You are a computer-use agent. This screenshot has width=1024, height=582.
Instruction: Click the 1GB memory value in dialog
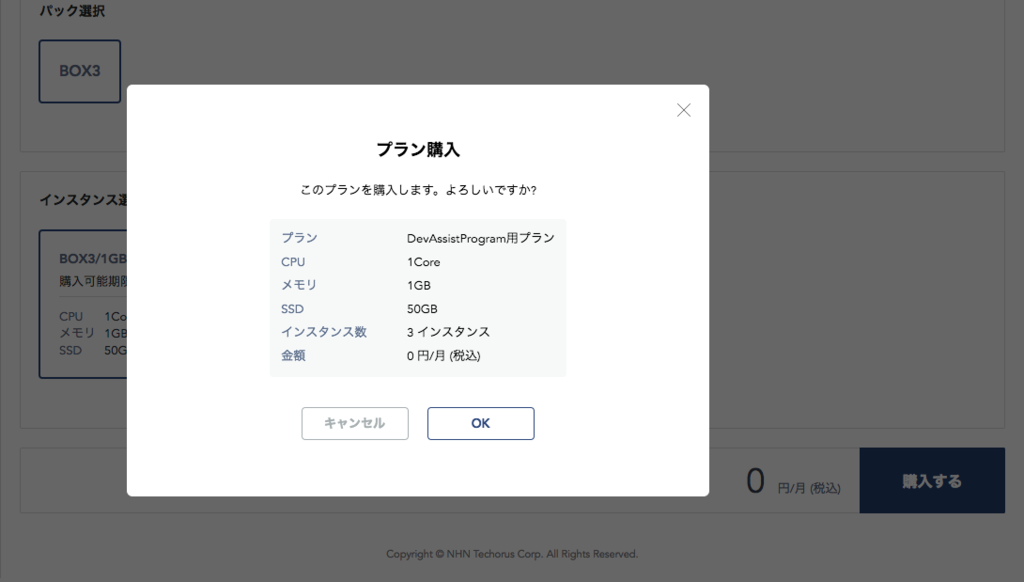419,285
